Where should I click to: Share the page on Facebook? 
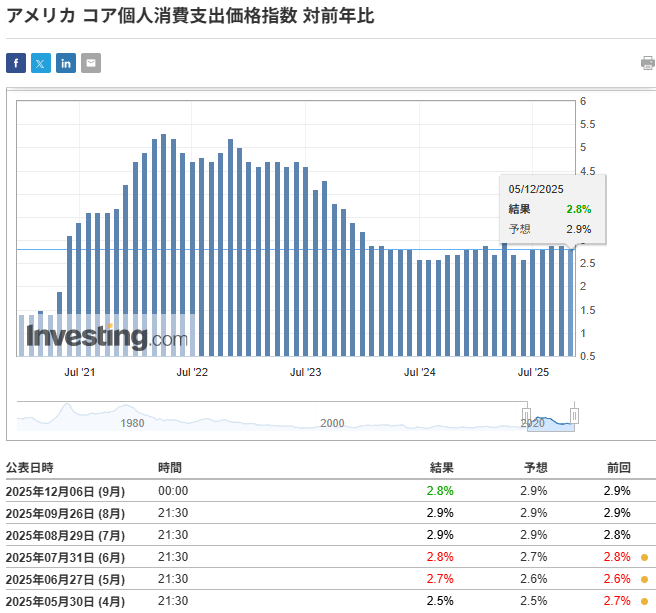[x=16, y=64]
